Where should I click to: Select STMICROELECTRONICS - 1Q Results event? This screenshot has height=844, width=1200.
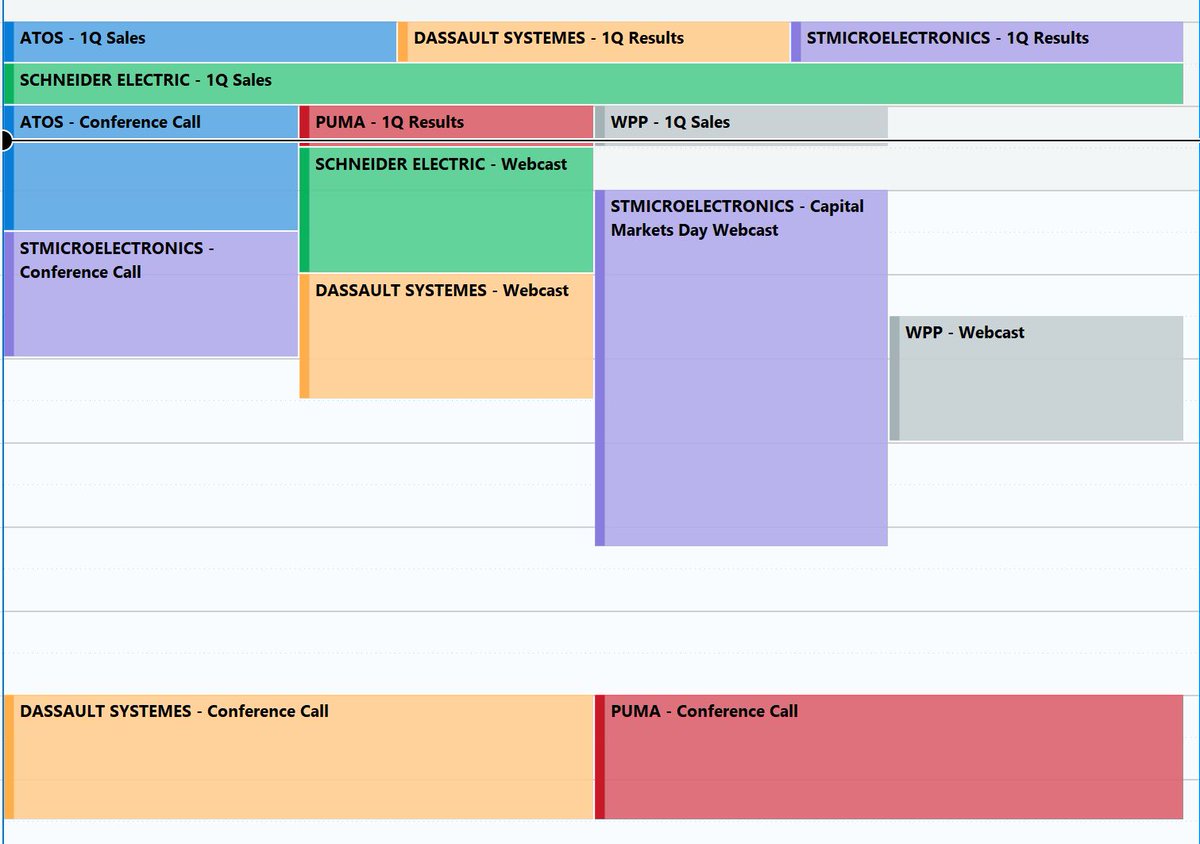click(x=987, y=42)
